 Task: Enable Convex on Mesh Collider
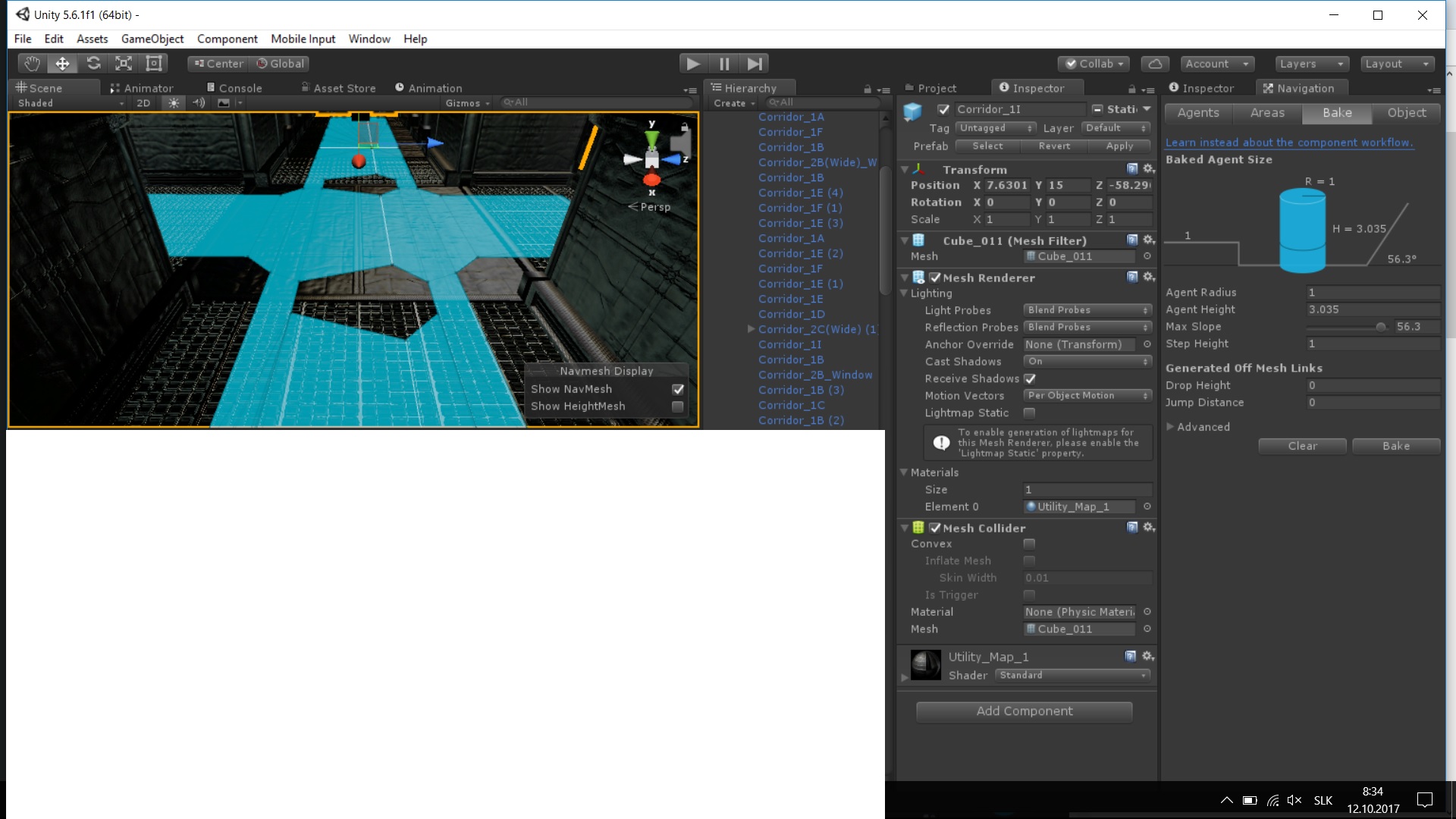pyautogui.click(x=1029, y=544)
